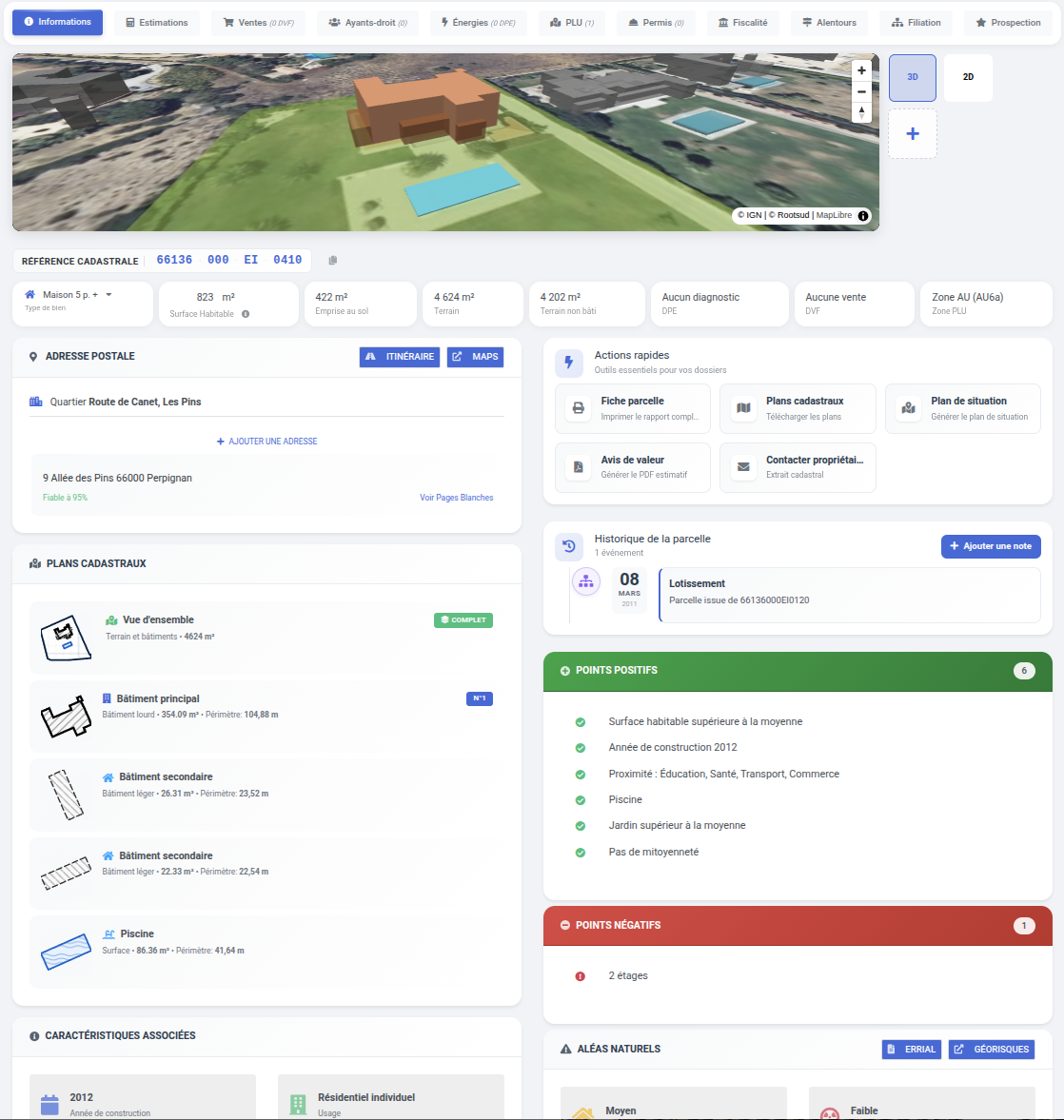
Task: Open the Maison 5 p. + type dropdown
Action: 108,295
